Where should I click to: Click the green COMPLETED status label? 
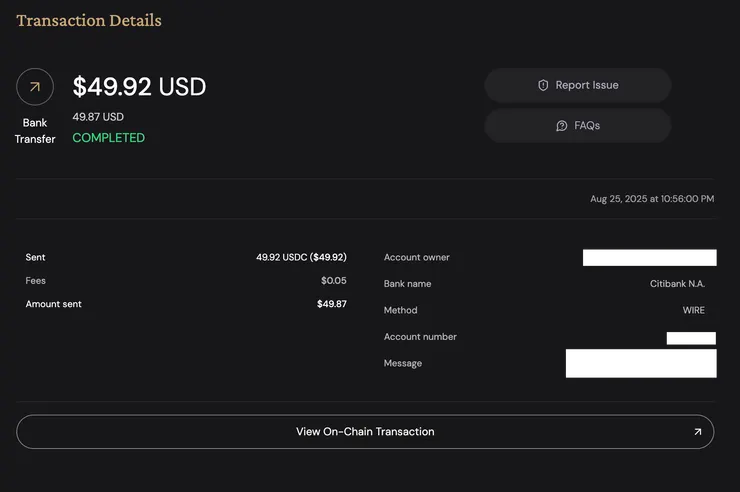[x=108, y=138]
